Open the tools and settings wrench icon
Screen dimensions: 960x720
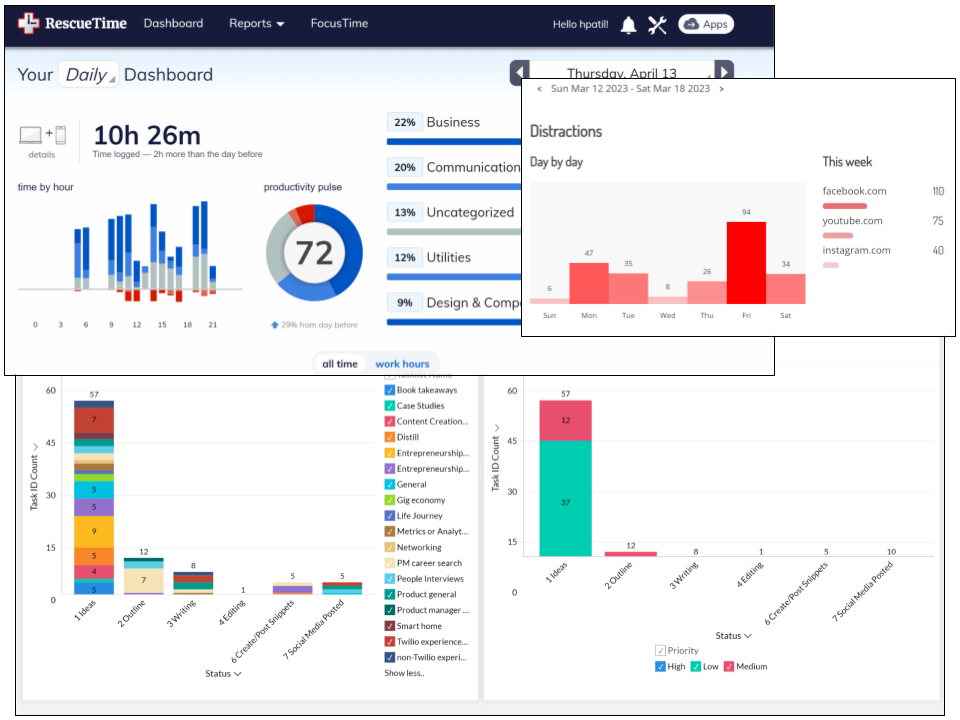(657, 24)
